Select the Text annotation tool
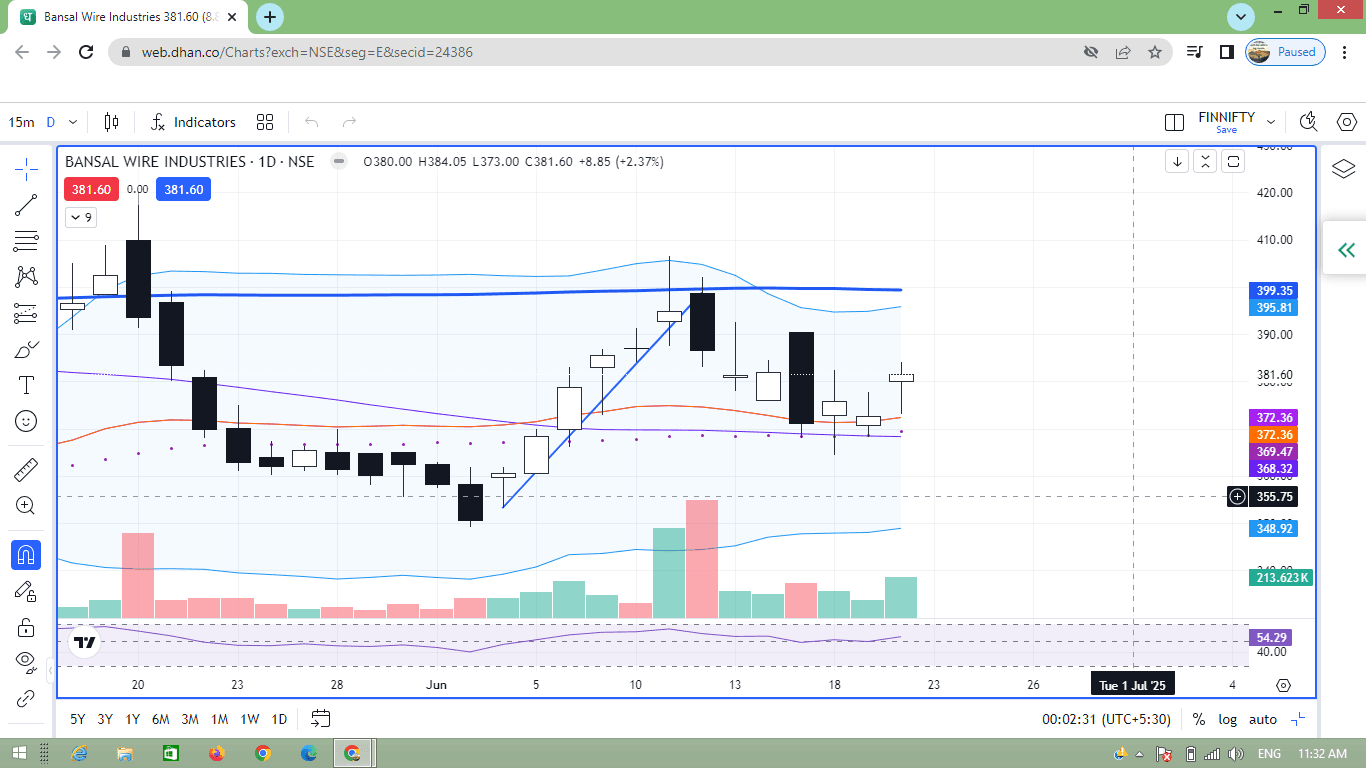The height and width of the screenshot is (768, 1366). pyautogui.click(x=26, y=385)
